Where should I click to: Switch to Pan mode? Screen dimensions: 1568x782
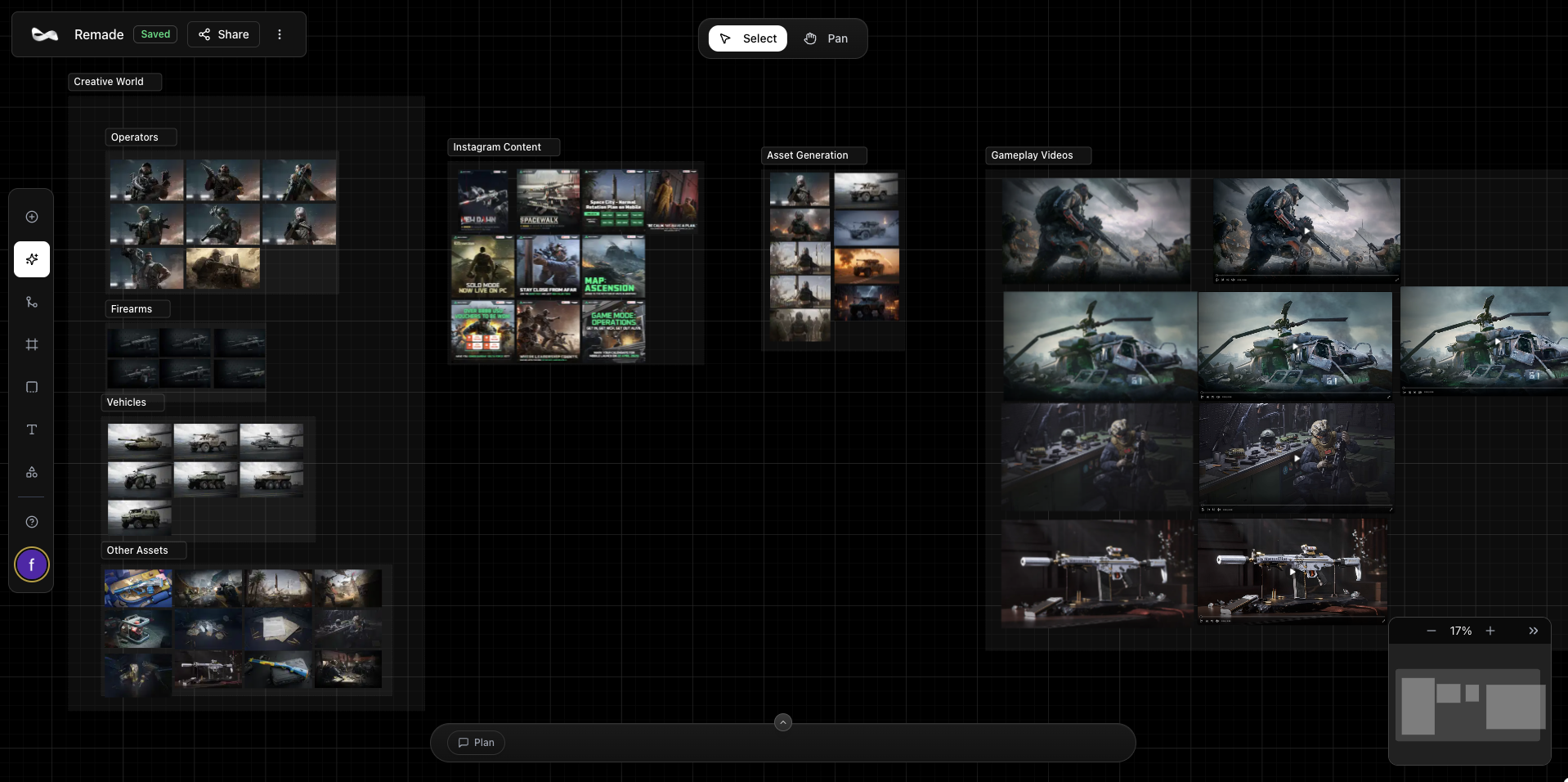click(x=826, y=38)
